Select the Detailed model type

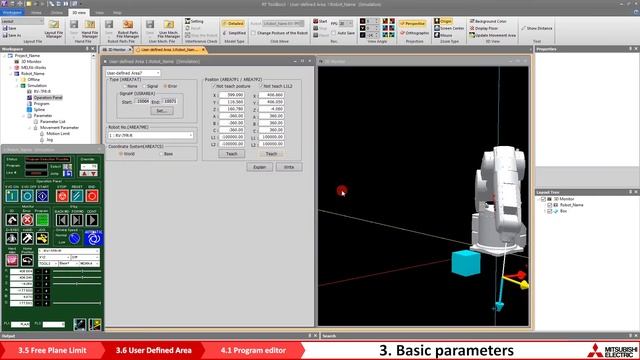[233, 24]
